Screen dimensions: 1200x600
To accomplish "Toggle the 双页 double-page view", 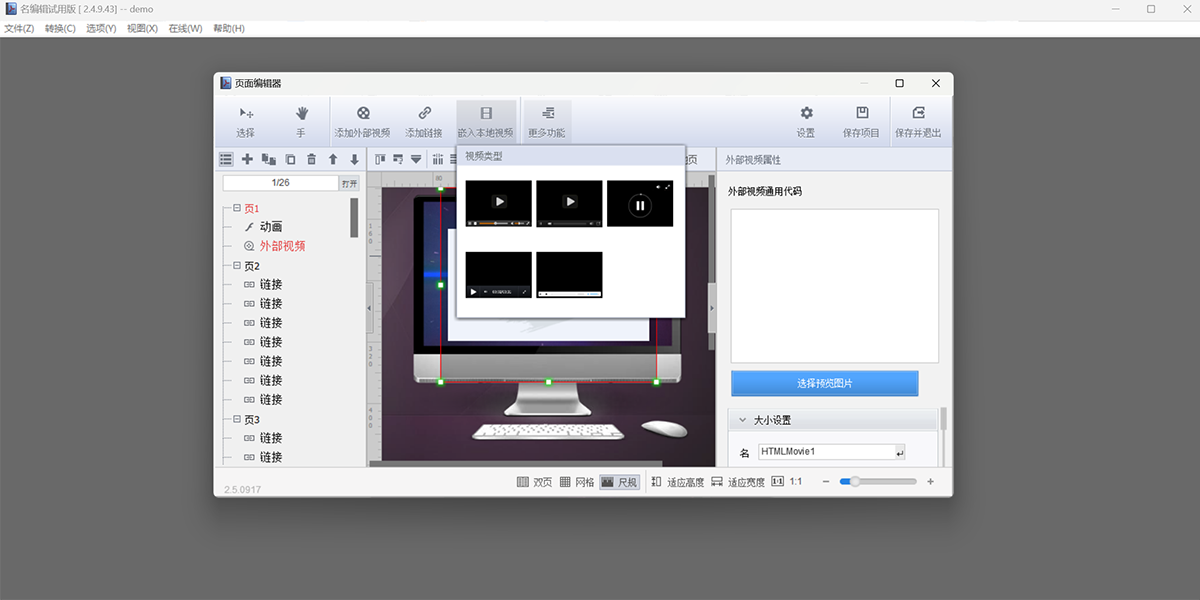I will (534, 482).
